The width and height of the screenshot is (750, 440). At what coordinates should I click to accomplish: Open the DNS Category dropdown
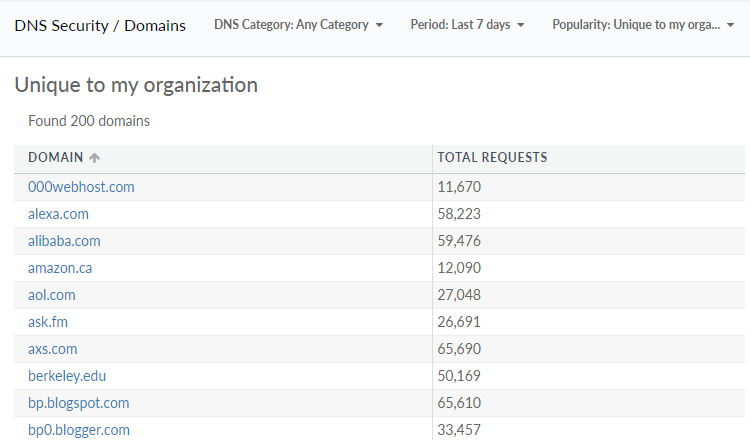point(298,25)
